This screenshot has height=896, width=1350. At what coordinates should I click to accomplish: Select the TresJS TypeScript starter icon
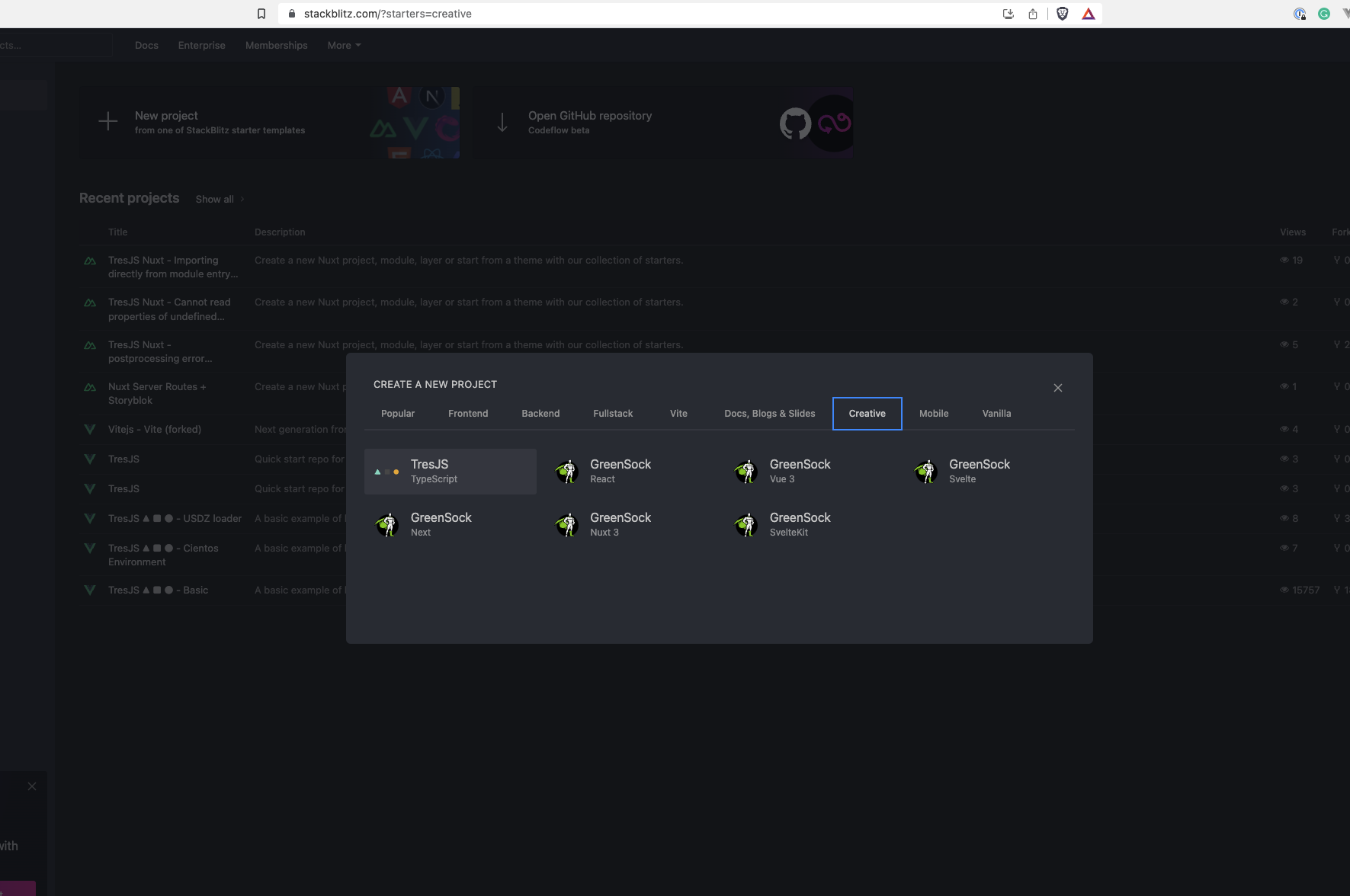[386, 472]
